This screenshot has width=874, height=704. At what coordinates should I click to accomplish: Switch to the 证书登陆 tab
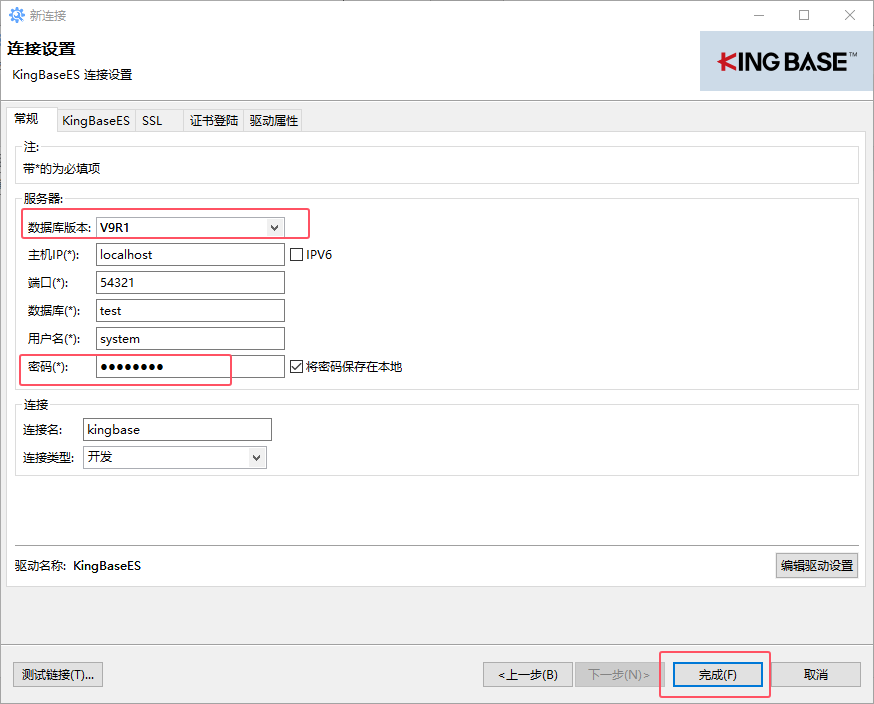point(214,121)
